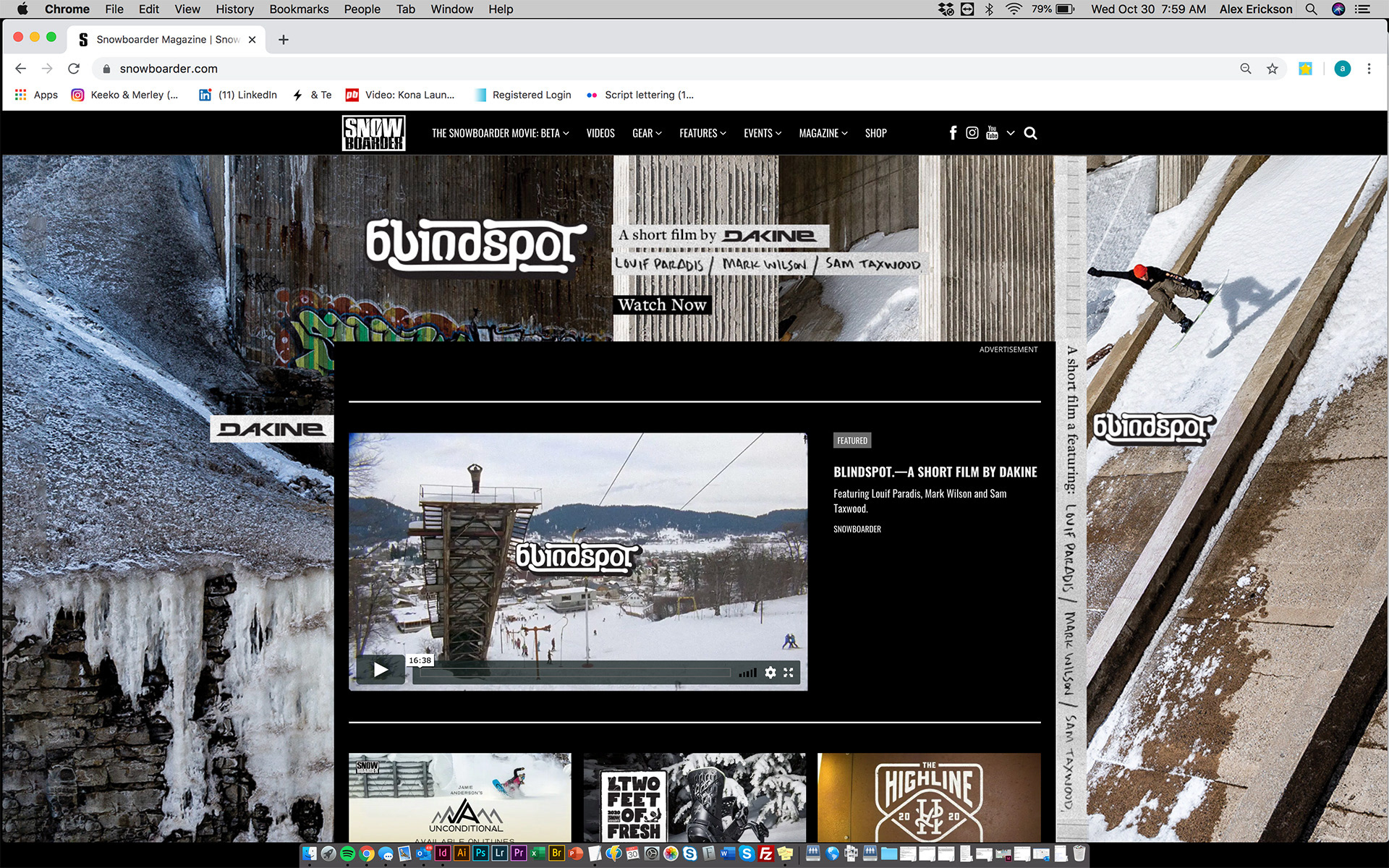
Task: Open Notification Center list icon
Action: (x=1363, y=9)
